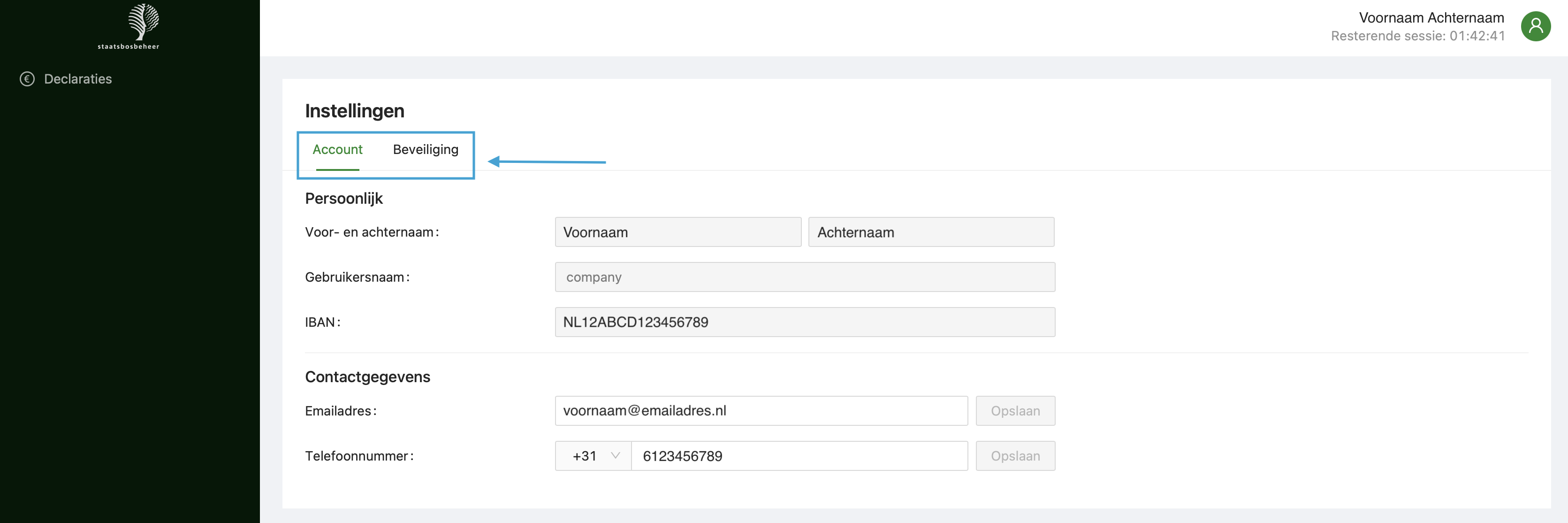Click the Persoonlijk section heading

[344, 199]
